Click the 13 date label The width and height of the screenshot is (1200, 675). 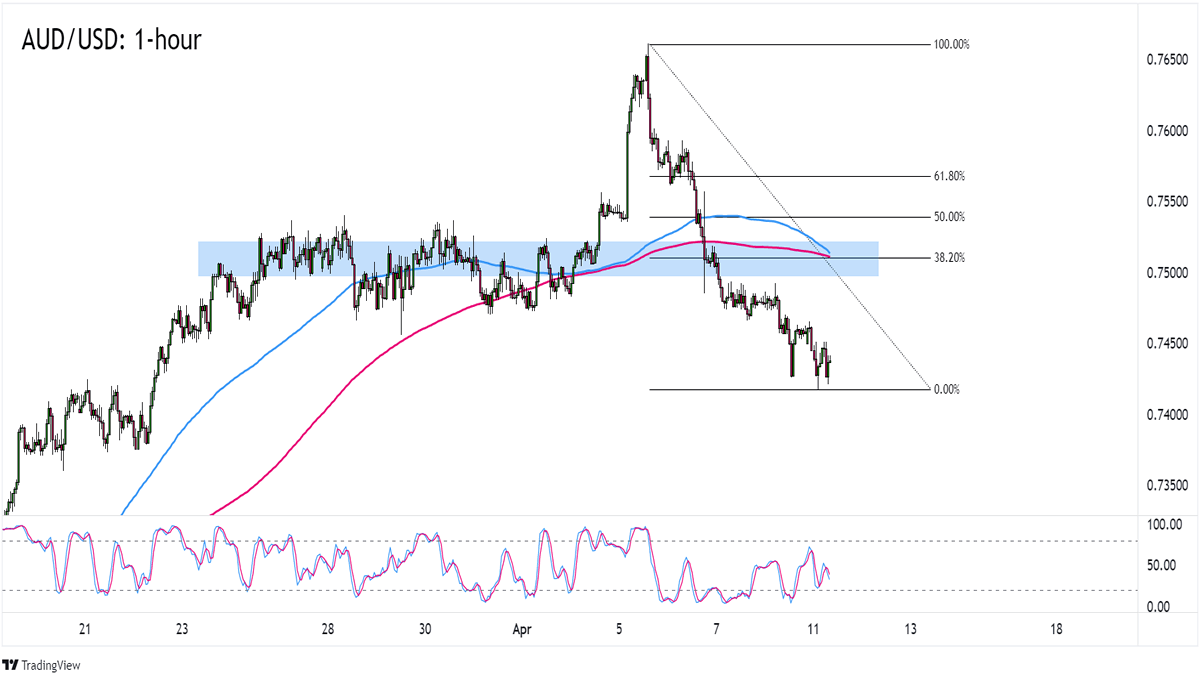910,630
